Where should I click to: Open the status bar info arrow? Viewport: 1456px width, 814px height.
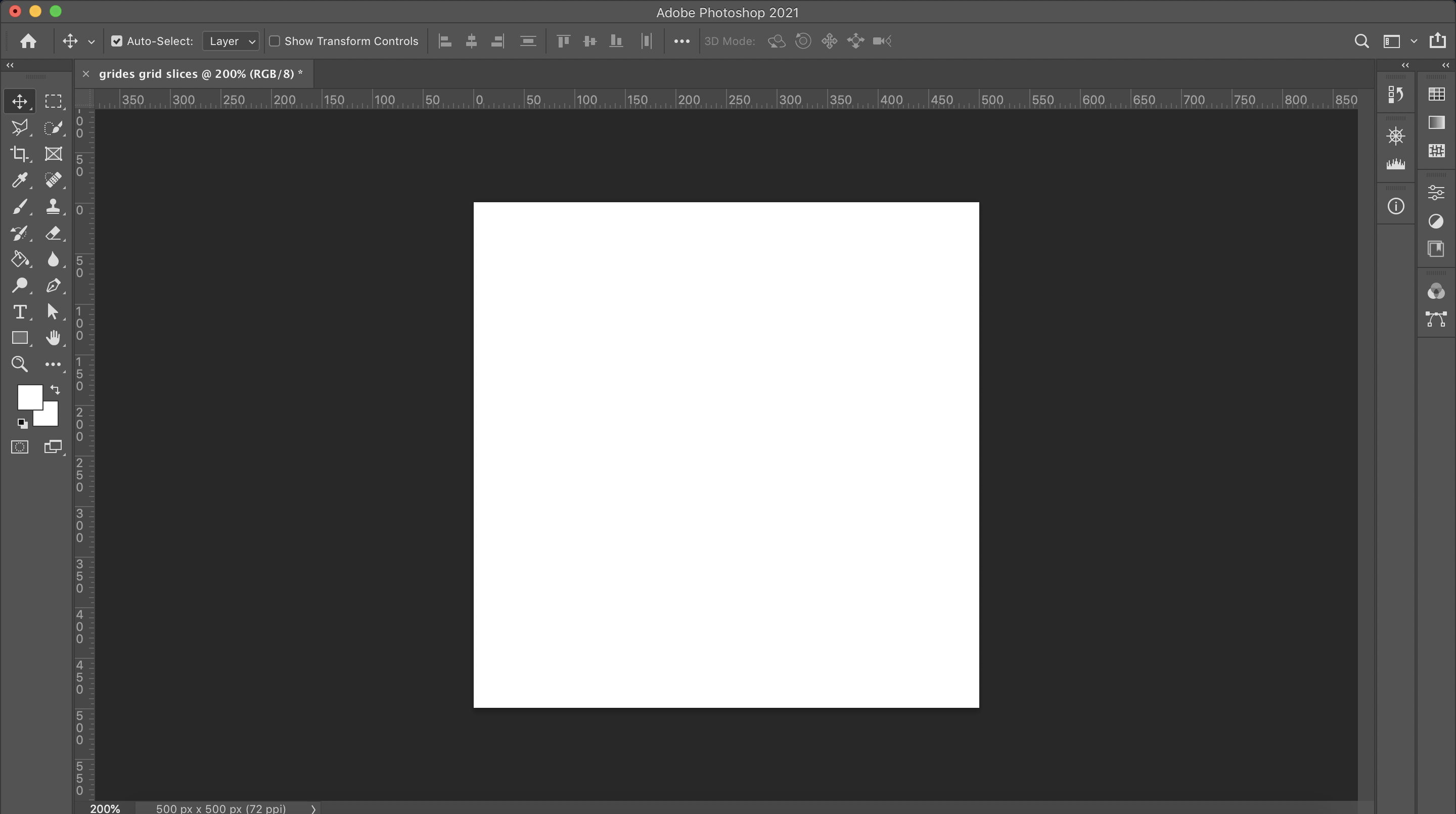pos(313,809)
